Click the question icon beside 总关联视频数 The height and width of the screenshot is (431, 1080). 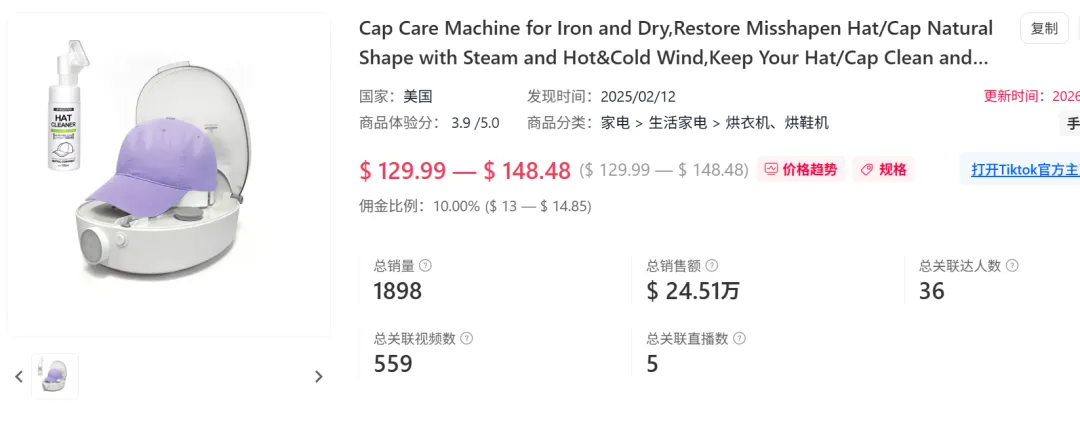466,338
